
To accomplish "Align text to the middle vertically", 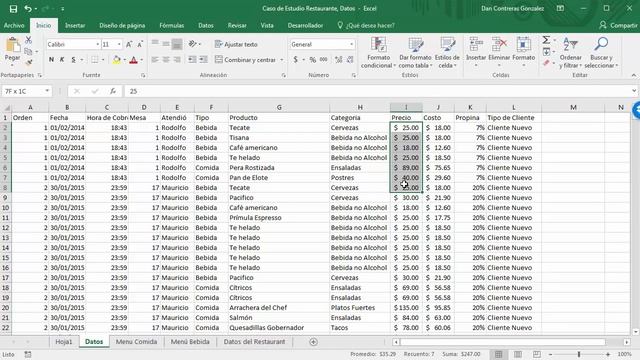I will [166, 44].
